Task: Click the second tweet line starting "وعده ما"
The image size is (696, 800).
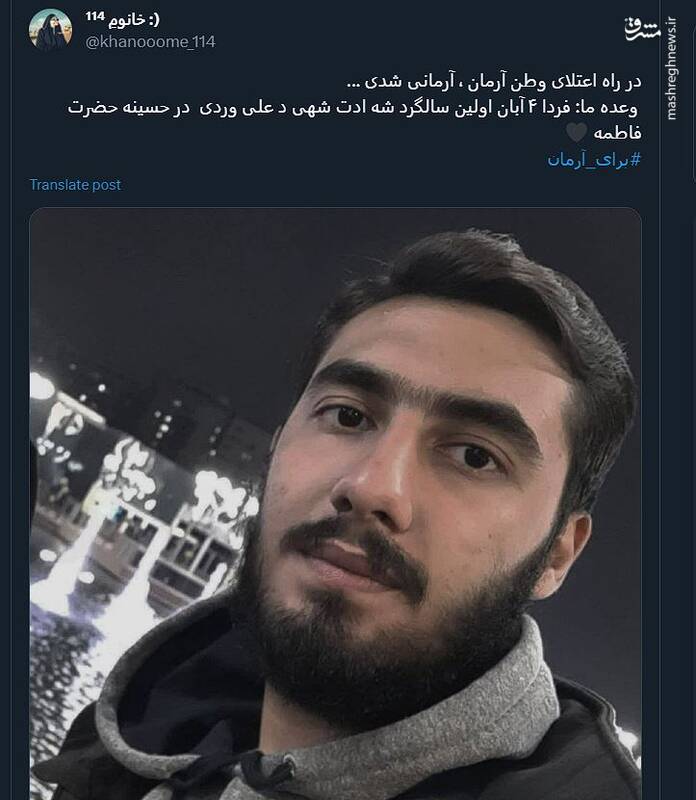Action: pyautogui.click(x=352, y=108)
